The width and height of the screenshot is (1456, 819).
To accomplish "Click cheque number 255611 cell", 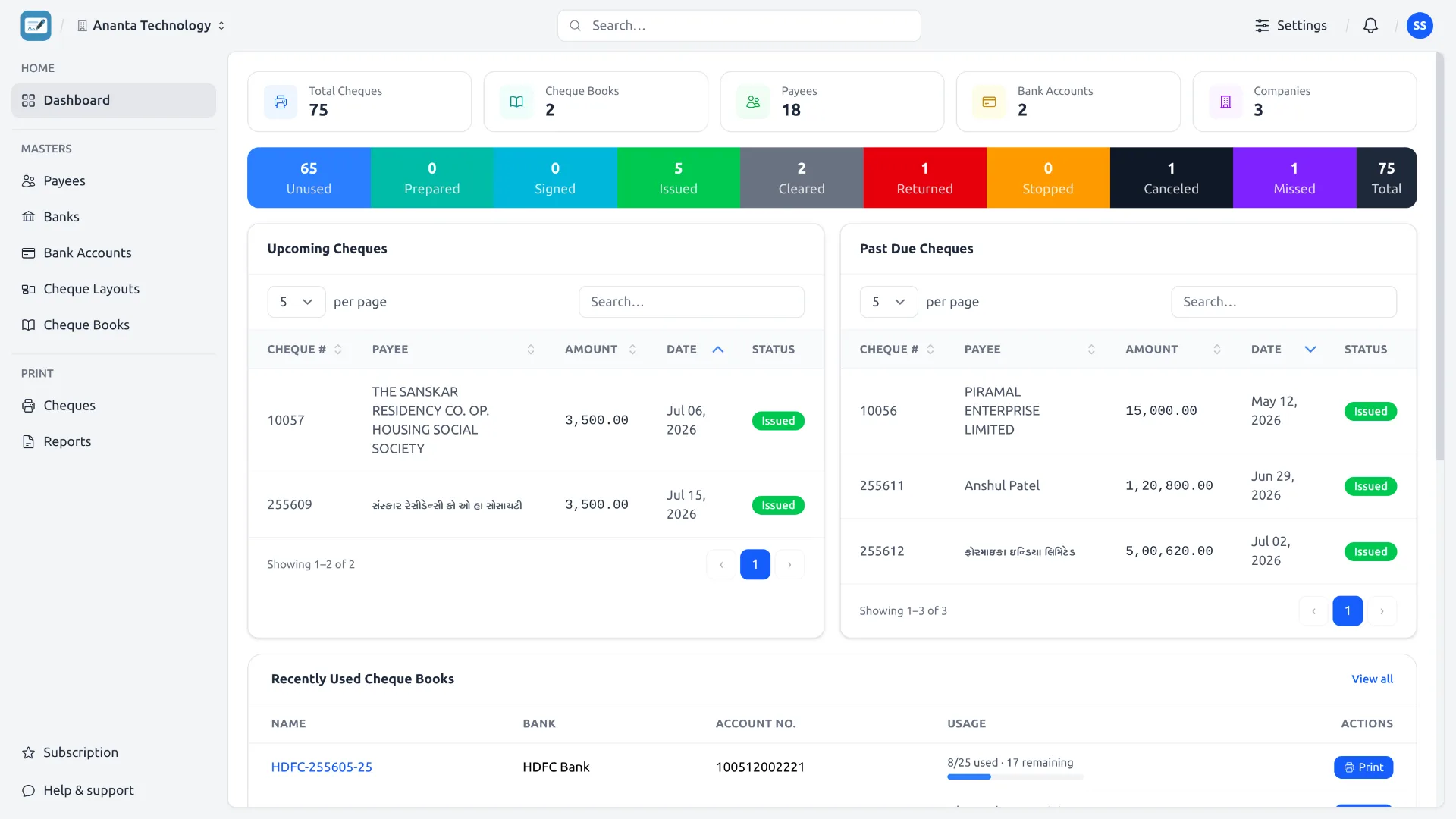I will (x=882, y=486).
